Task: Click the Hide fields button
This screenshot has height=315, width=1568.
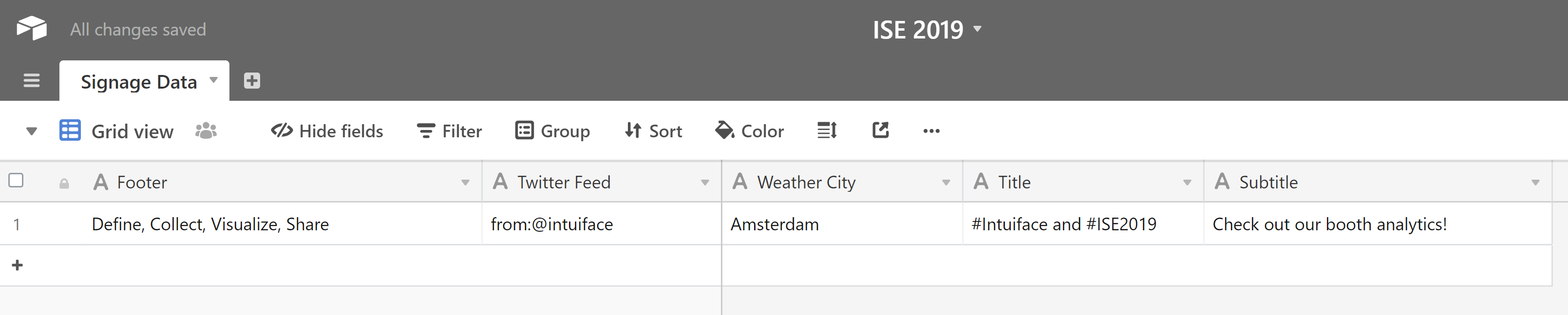Action: point(327,131)
